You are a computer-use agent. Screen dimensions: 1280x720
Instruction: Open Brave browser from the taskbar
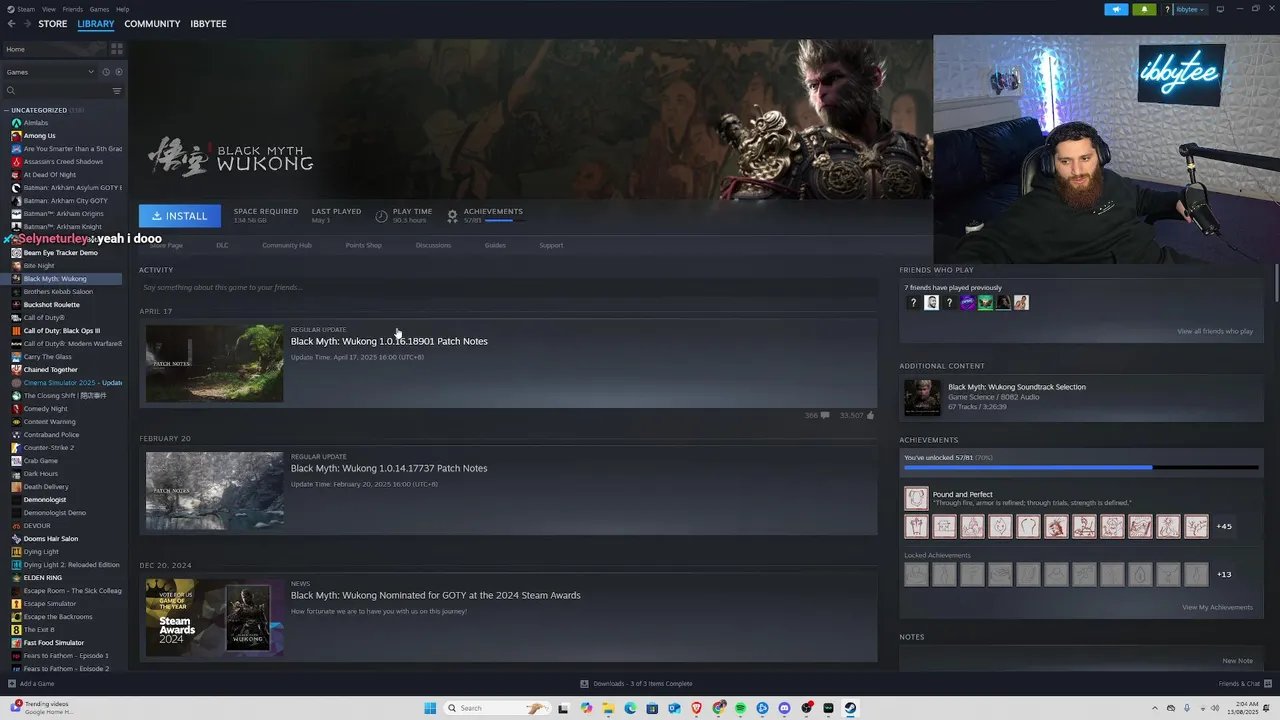[696, 708]
